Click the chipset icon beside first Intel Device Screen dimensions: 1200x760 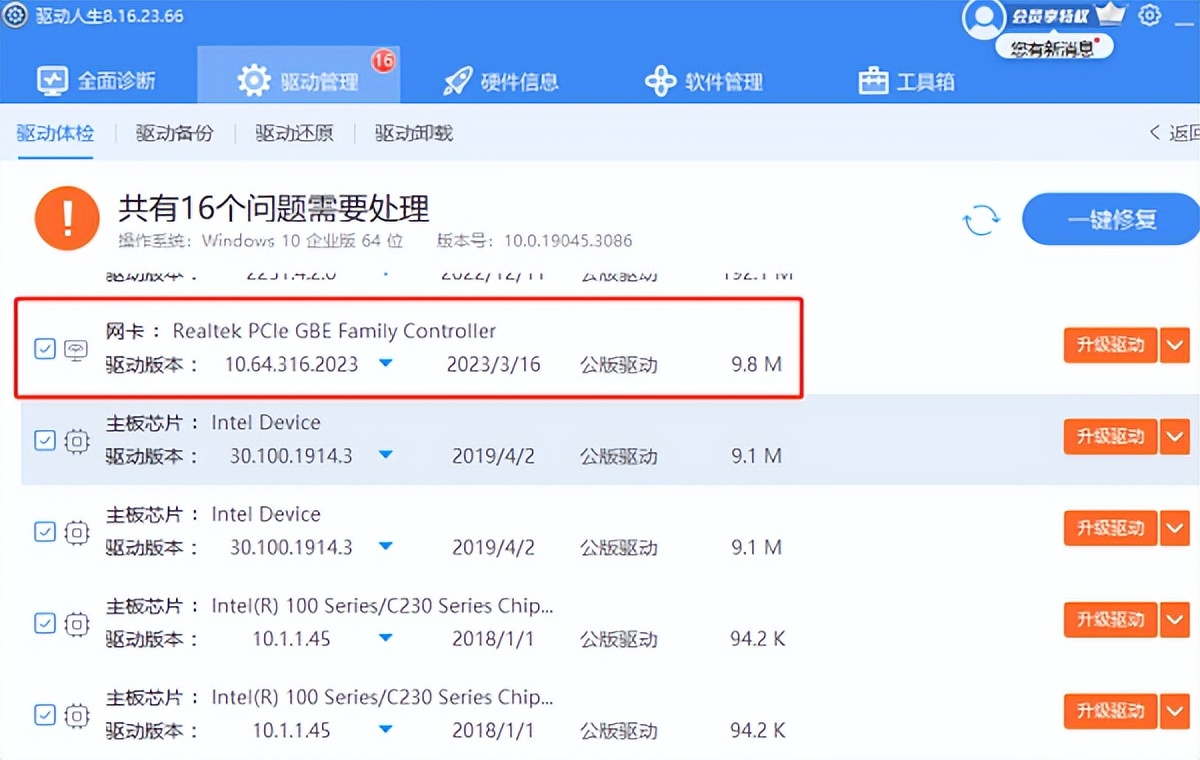pyautogui.click(x=77, y=440)
